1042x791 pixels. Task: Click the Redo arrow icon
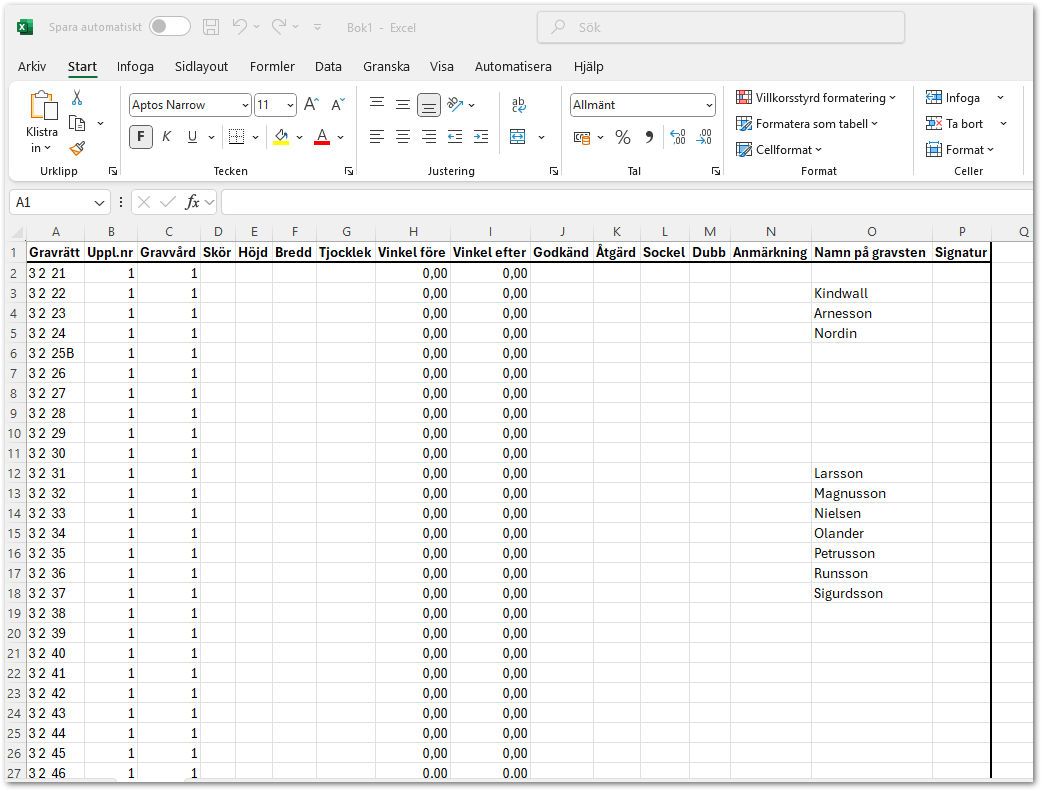279,27
